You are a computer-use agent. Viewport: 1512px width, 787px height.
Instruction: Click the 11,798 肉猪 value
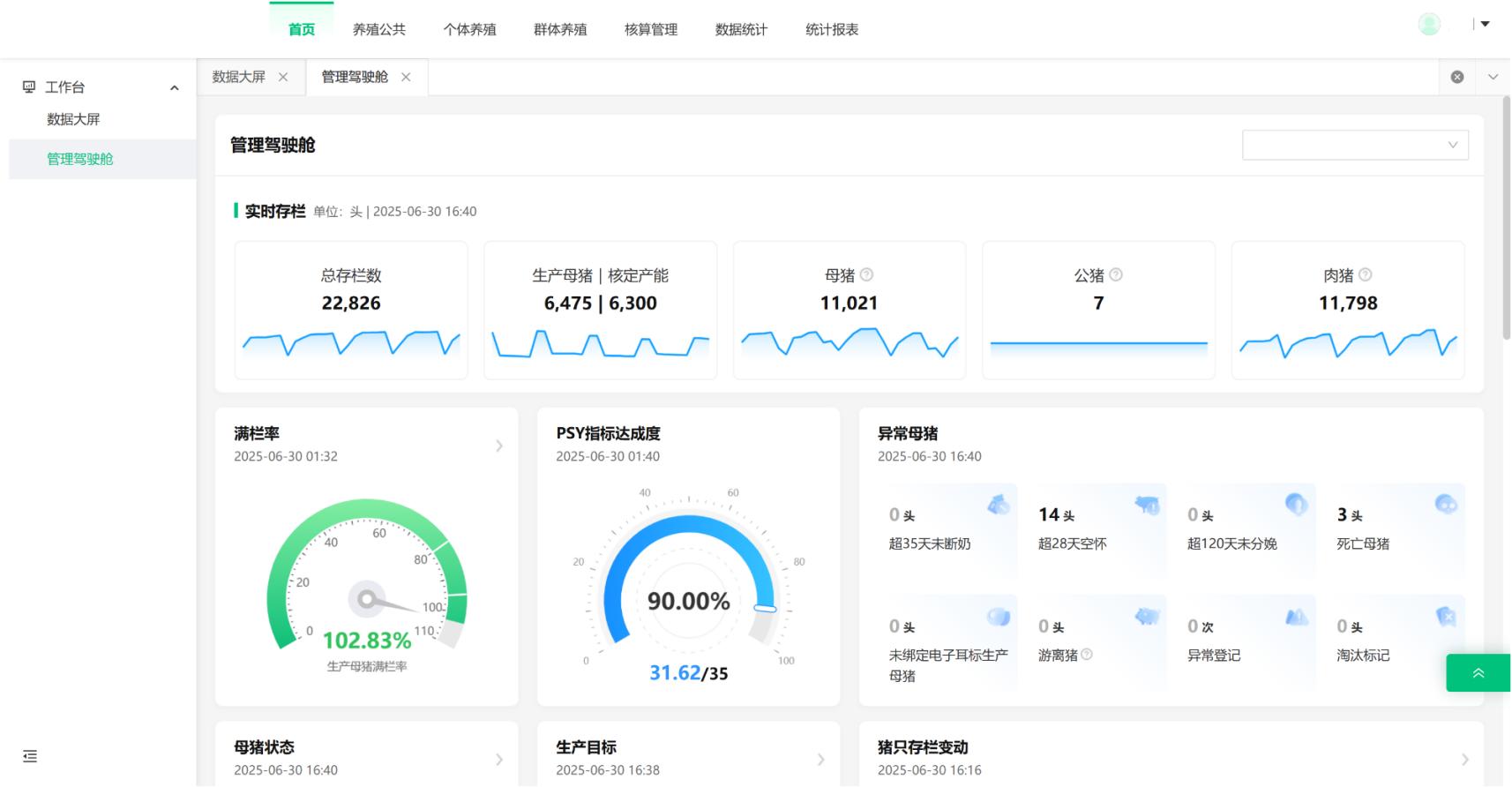[1348, 303]
